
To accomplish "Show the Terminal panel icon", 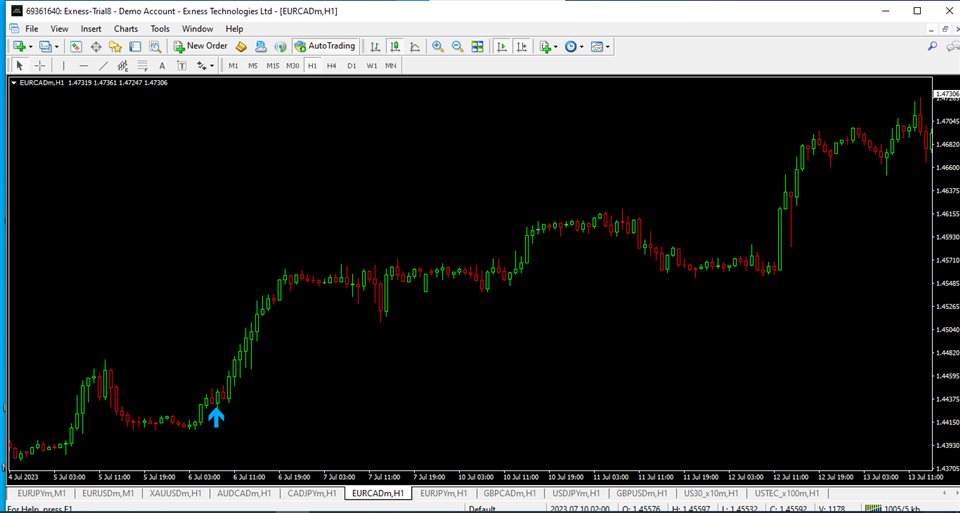I will point(135,47).
